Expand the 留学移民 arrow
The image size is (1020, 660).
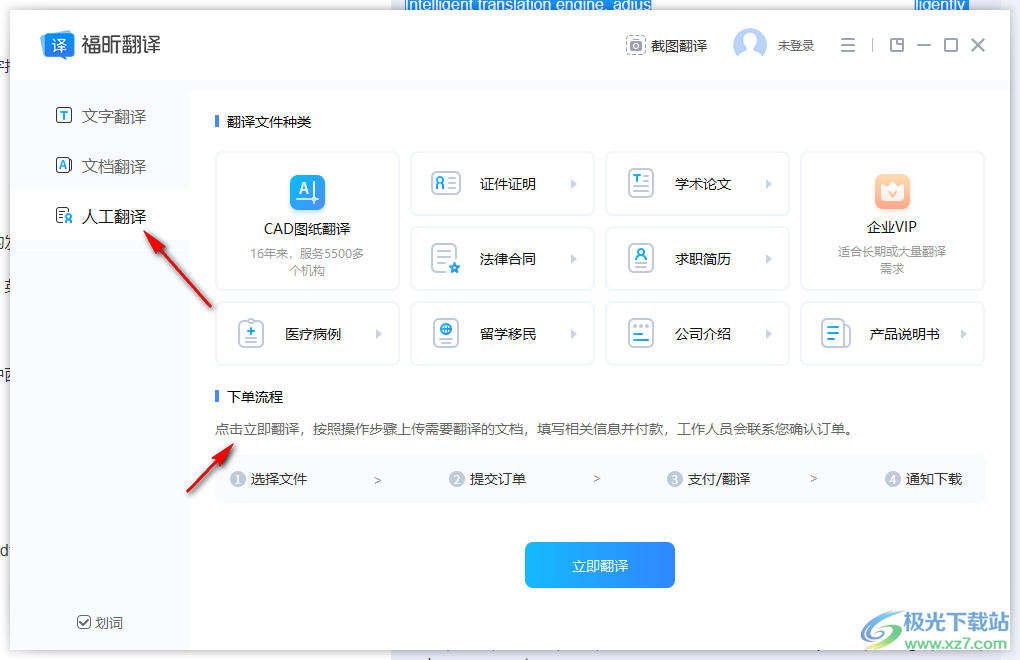tap(574, 334)
